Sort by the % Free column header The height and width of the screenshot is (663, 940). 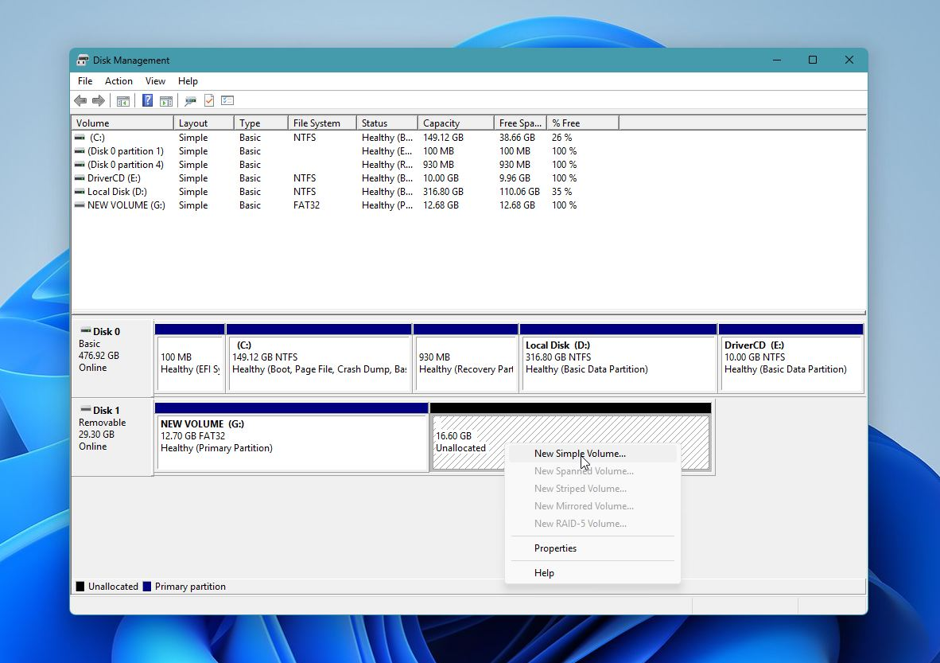click(583, 123)
